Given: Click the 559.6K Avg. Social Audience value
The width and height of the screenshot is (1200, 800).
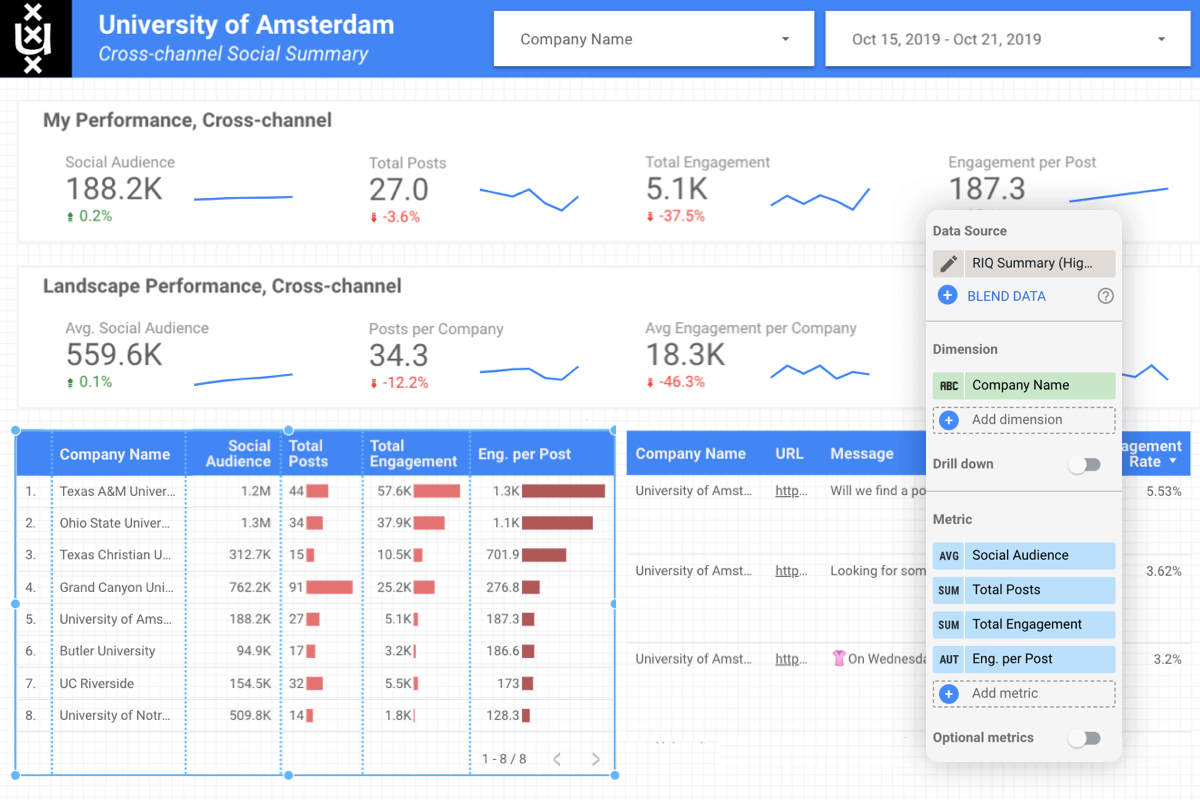Looking at the screenshot, I should click(x=114, y=355).
